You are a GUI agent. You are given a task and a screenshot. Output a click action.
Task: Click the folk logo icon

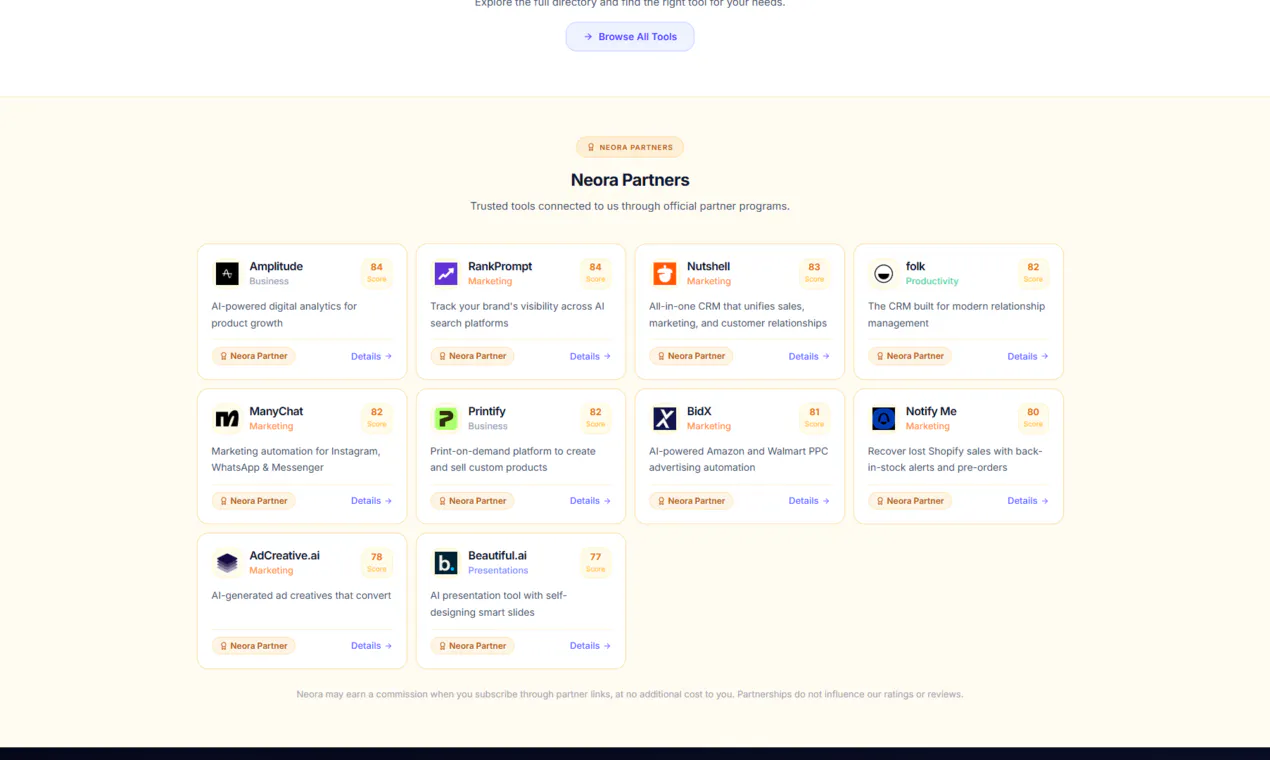[x=883, y=273]
